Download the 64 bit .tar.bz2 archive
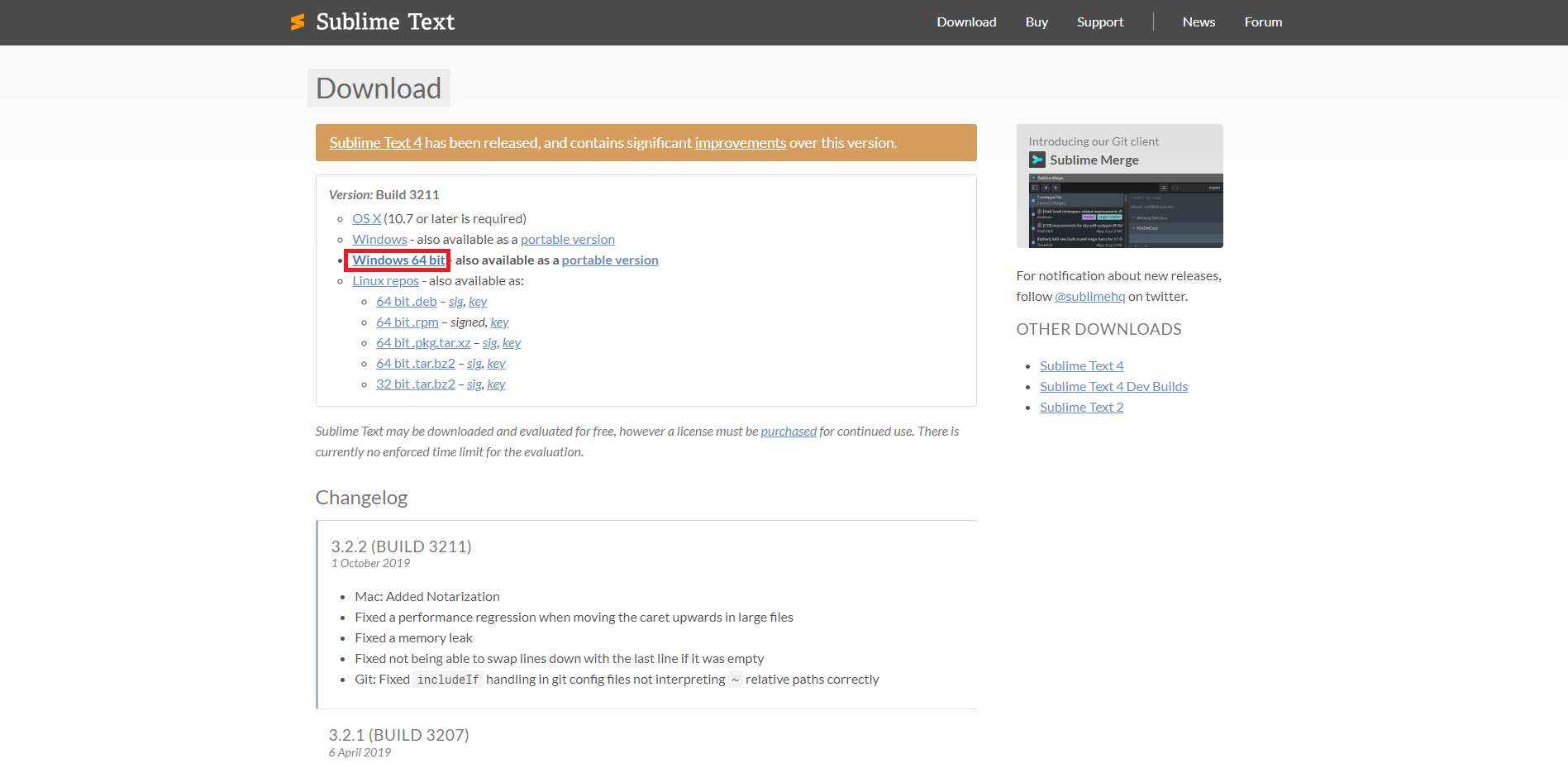Image resolution: width=1568 pixels, height=773 pixels. (x=415, y=364)
